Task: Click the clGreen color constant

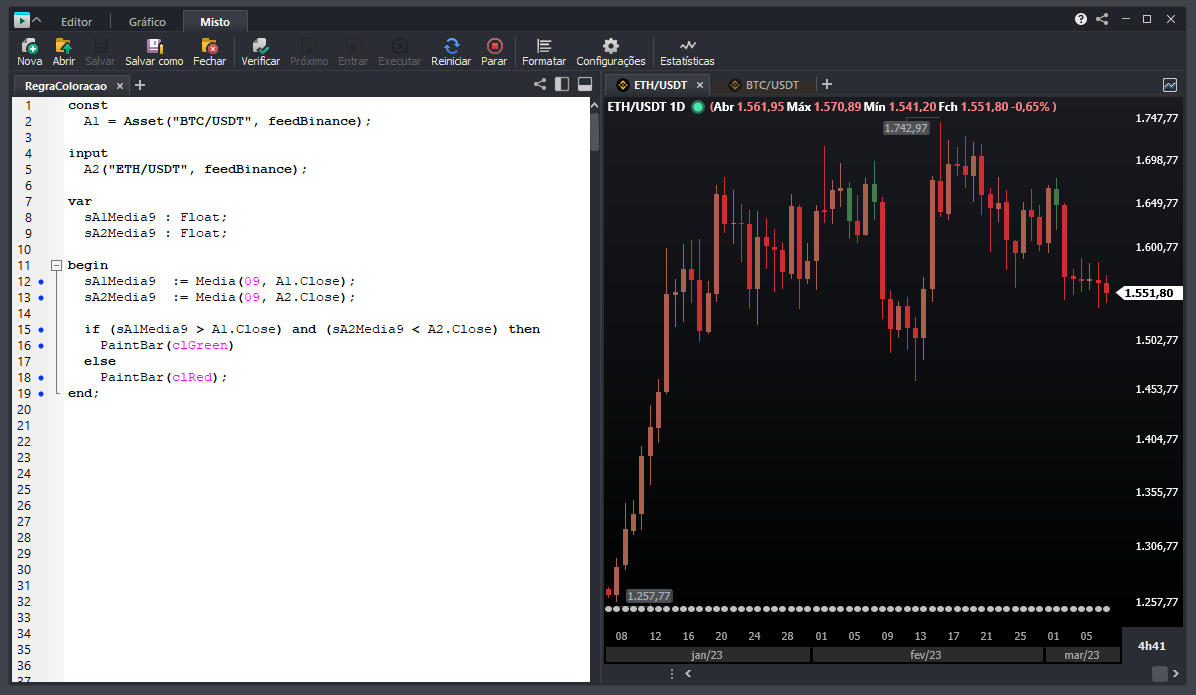Action: pyautogui.click(x=200, y=346)
